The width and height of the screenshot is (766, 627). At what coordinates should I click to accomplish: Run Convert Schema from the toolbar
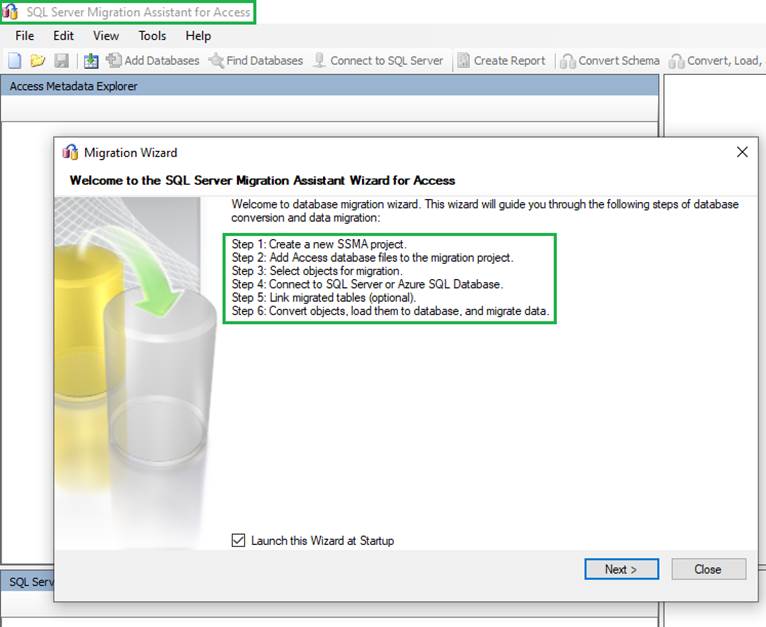tap(610, 60)
